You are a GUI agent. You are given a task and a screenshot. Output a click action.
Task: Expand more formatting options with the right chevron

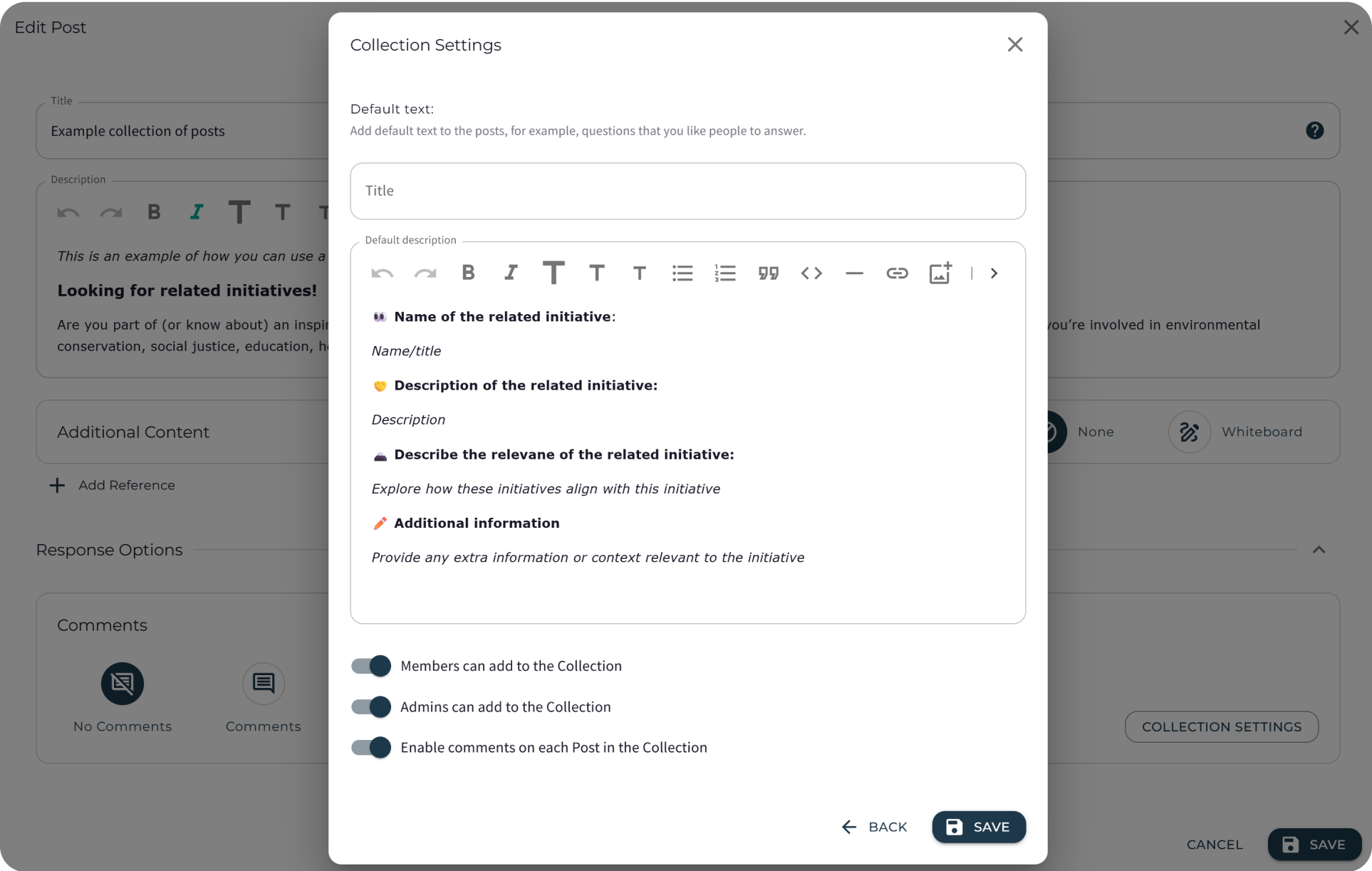pyautogui.click(x=993, y=273)
